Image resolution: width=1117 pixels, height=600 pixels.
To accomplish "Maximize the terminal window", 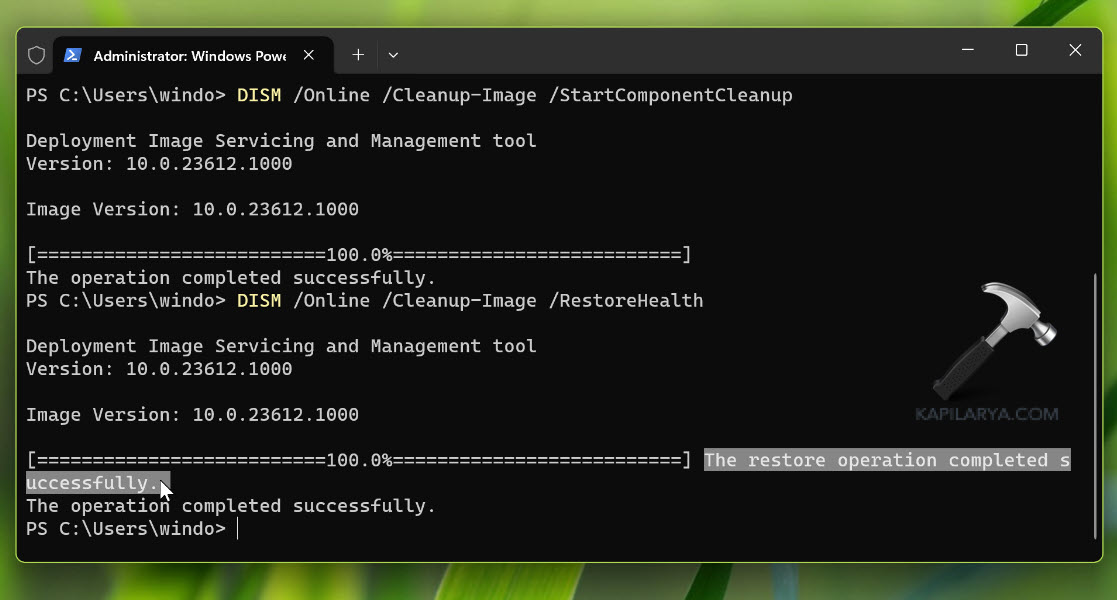I will 1022,50.
